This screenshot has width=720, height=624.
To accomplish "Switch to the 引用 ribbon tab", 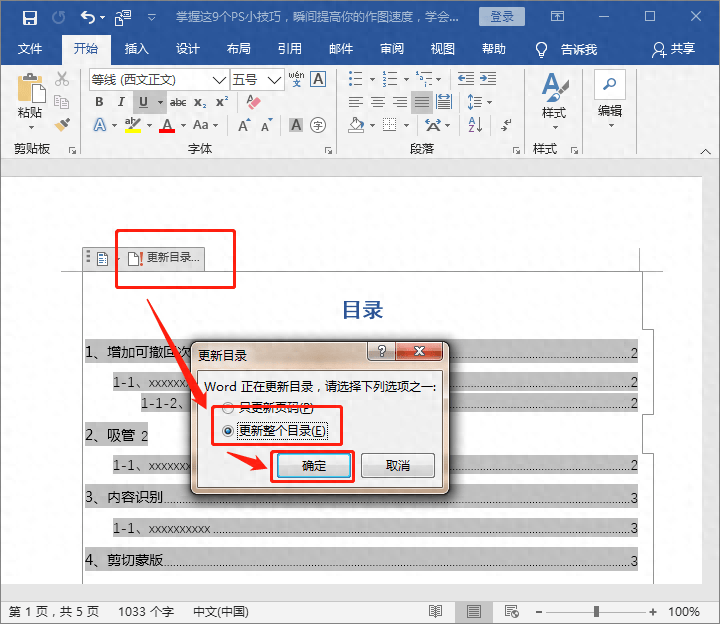I will [289, 48].
